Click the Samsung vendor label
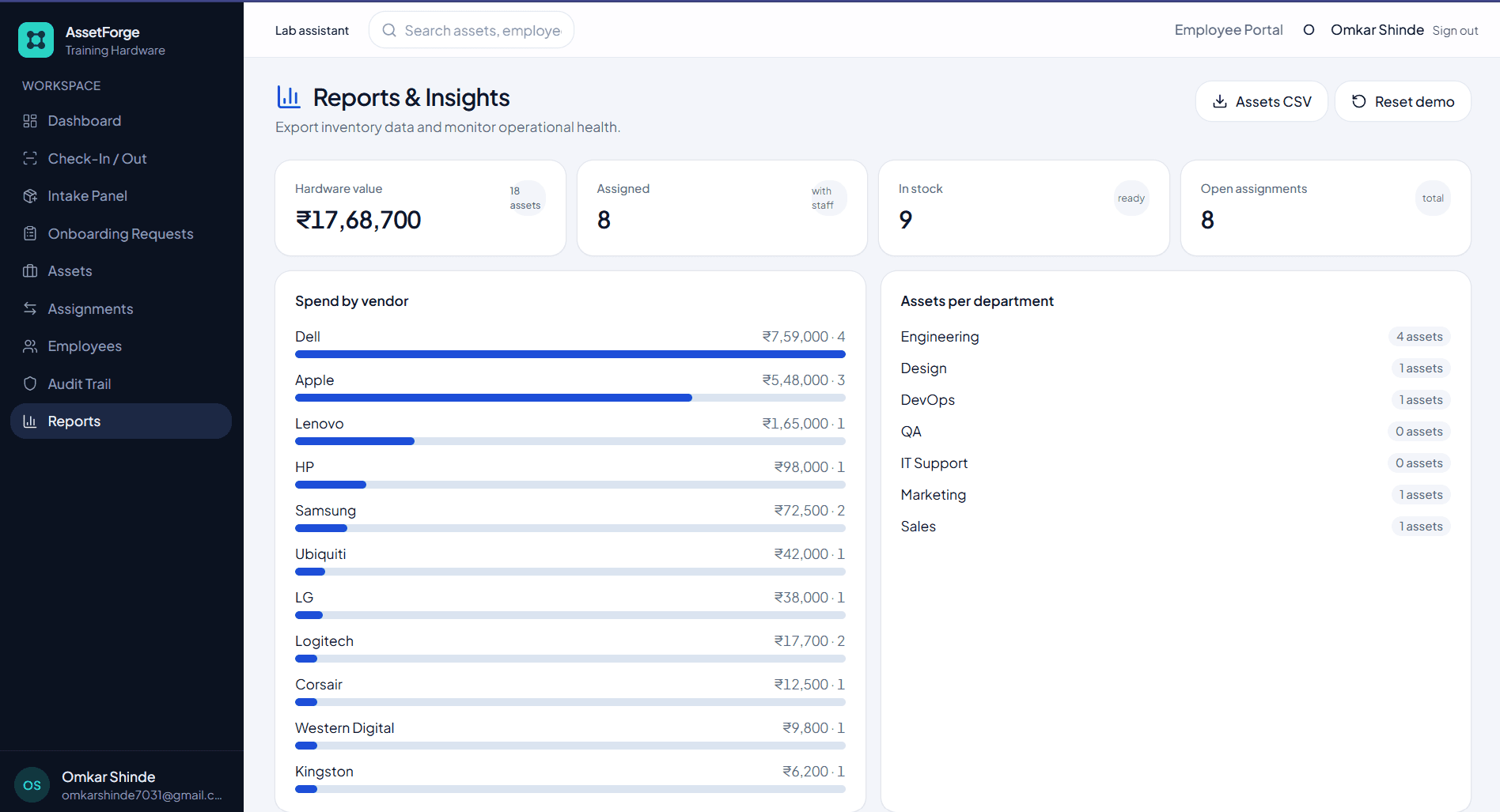 (325, 511)
